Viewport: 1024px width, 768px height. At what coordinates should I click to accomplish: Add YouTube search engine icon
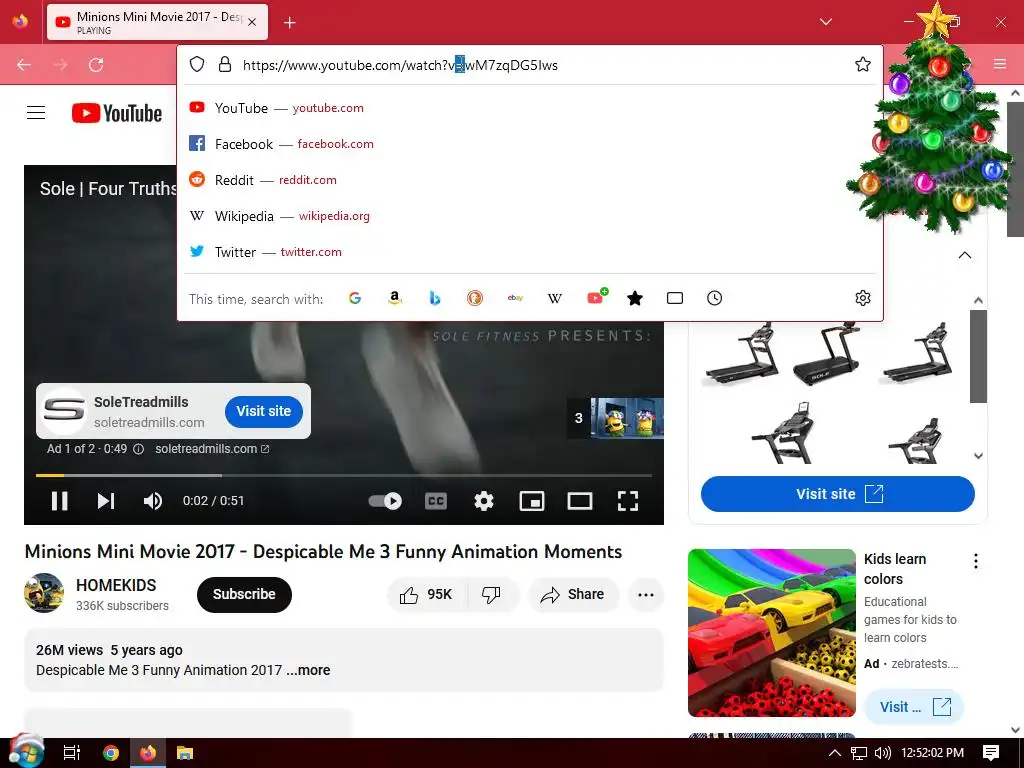(x=596, y=298)
